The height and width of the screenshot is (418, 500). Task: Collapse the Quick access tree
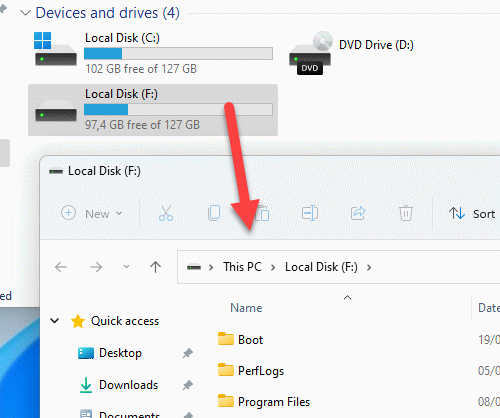(54, 321)
